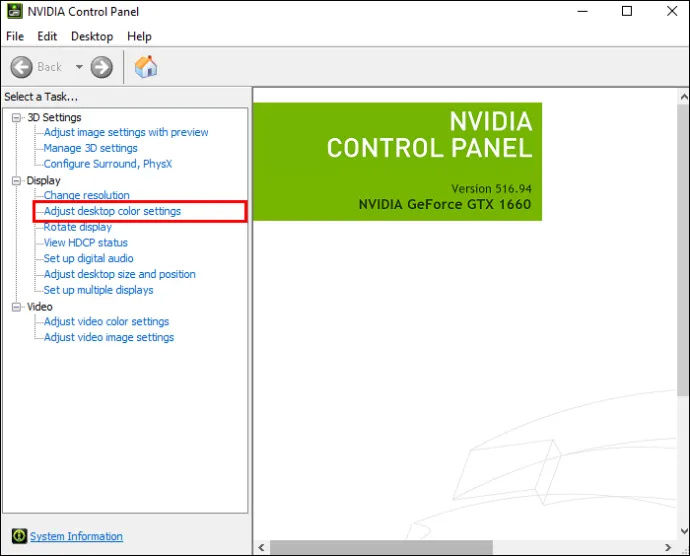Collapse the 3D Settings tree node
The width and height of the screenshot is (690, 556).
[x=16, y=118]
